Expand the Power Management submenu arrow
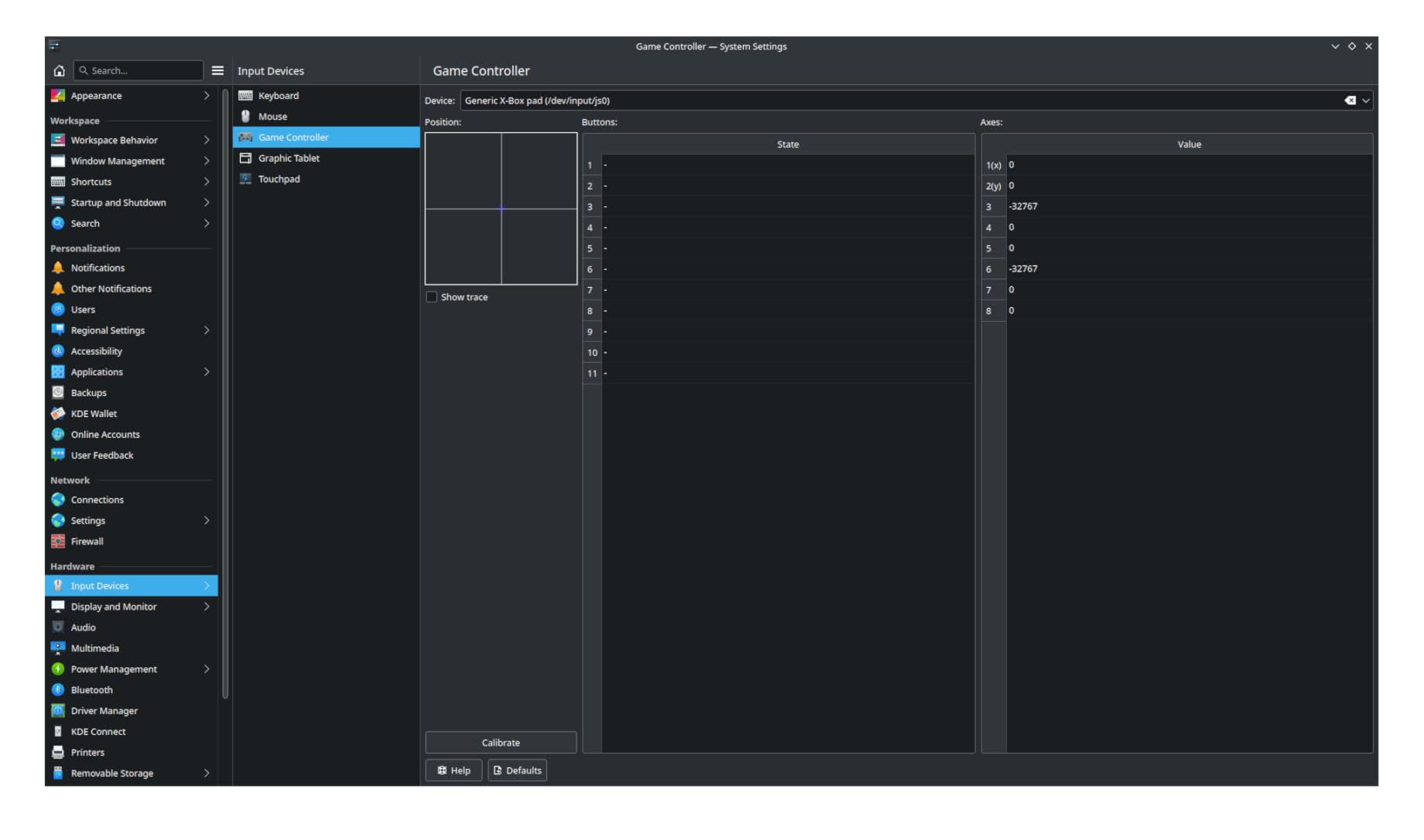The height and width of the screenshot is (840, 1424). coord(207,669)
